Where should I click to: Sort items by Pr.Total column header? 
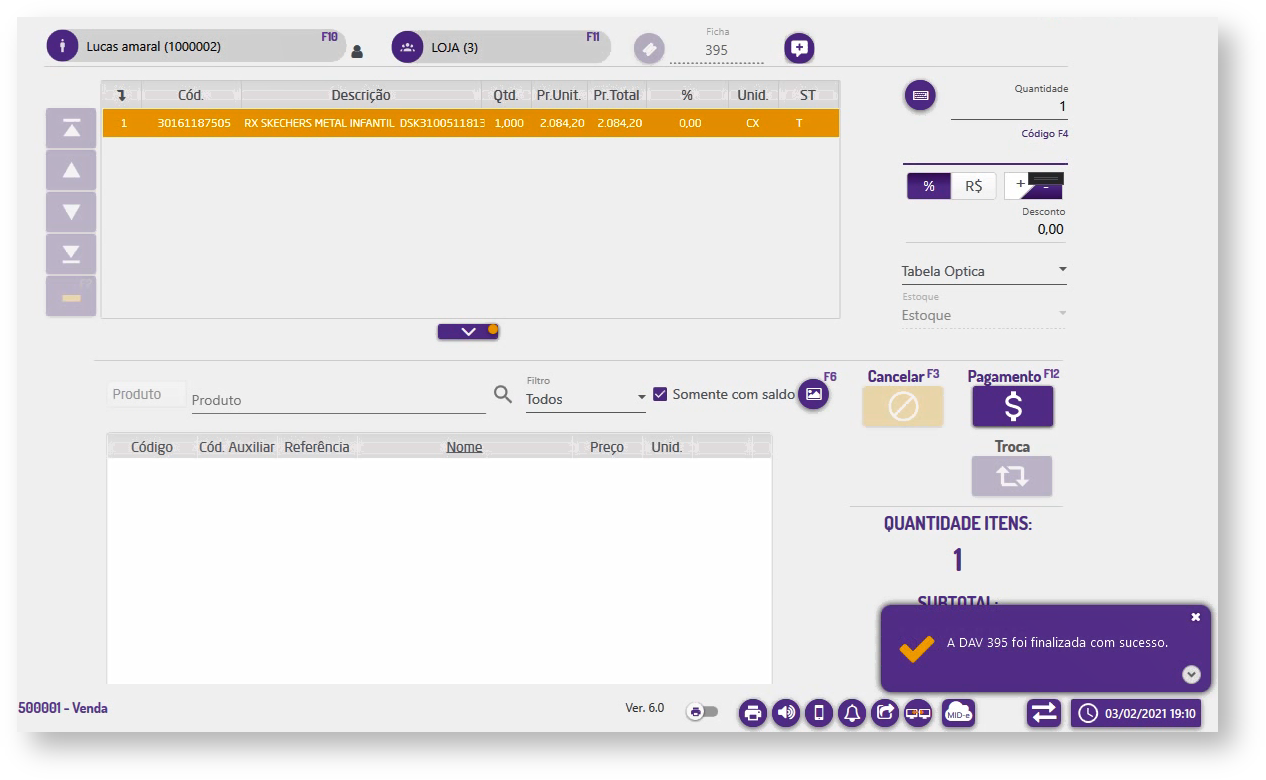point(616,95)
